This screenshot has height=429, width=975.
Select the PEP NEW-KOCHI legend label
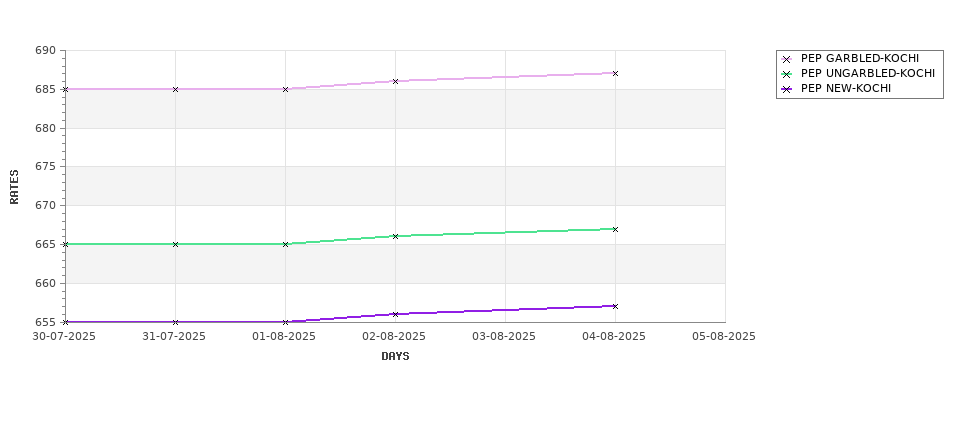click(x=845, y=89)
